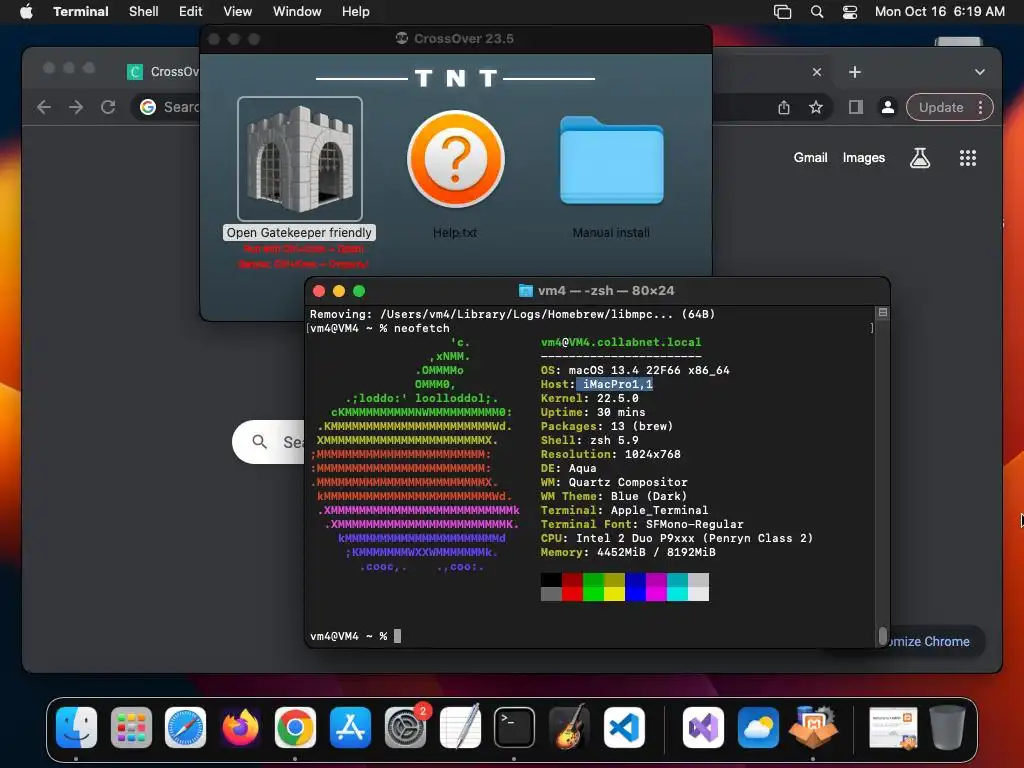Click Terminal vertical scrollbar

(882, 635)
